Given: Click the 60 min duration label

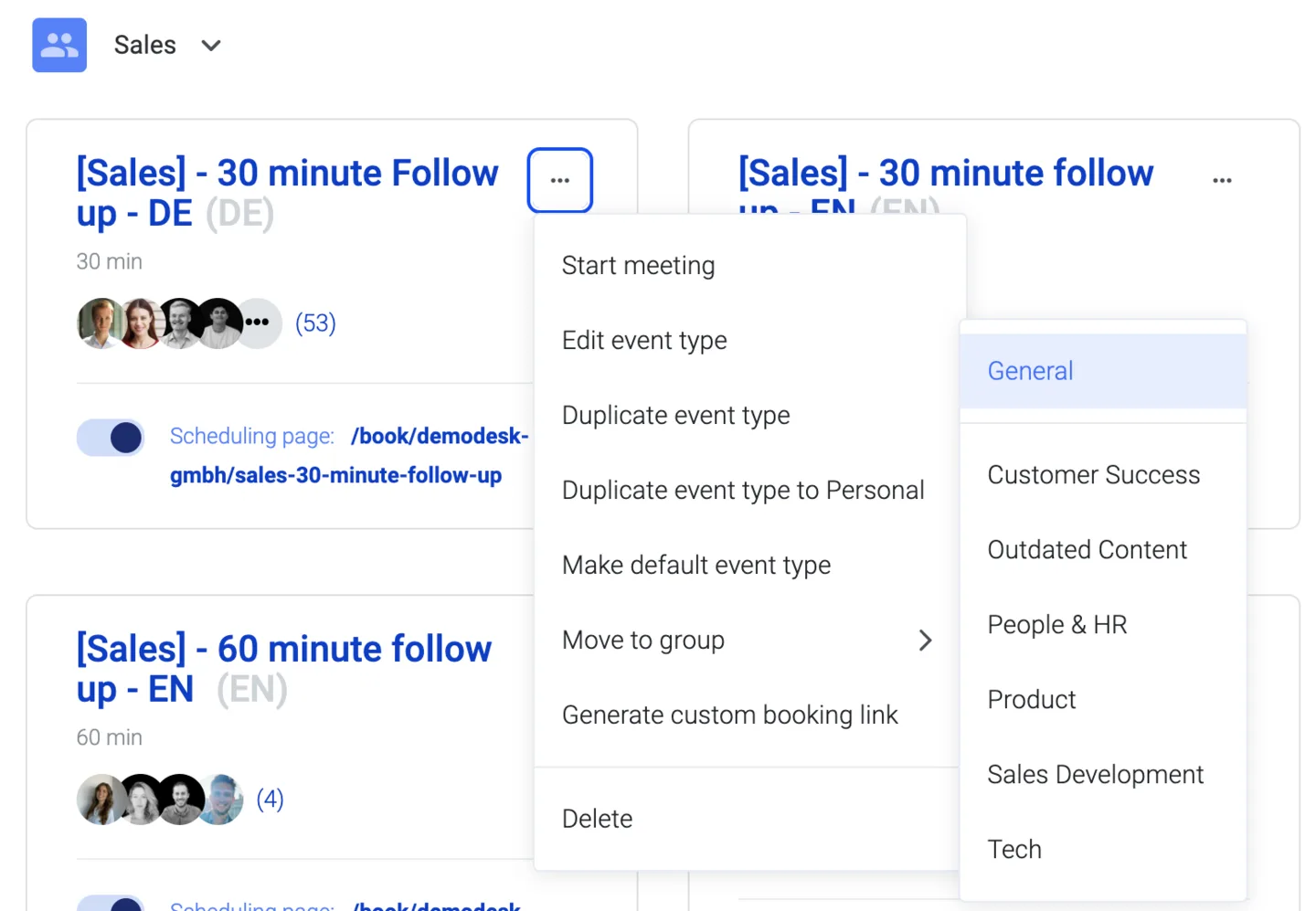Looking at the screenshot, I should coord(110,737).
